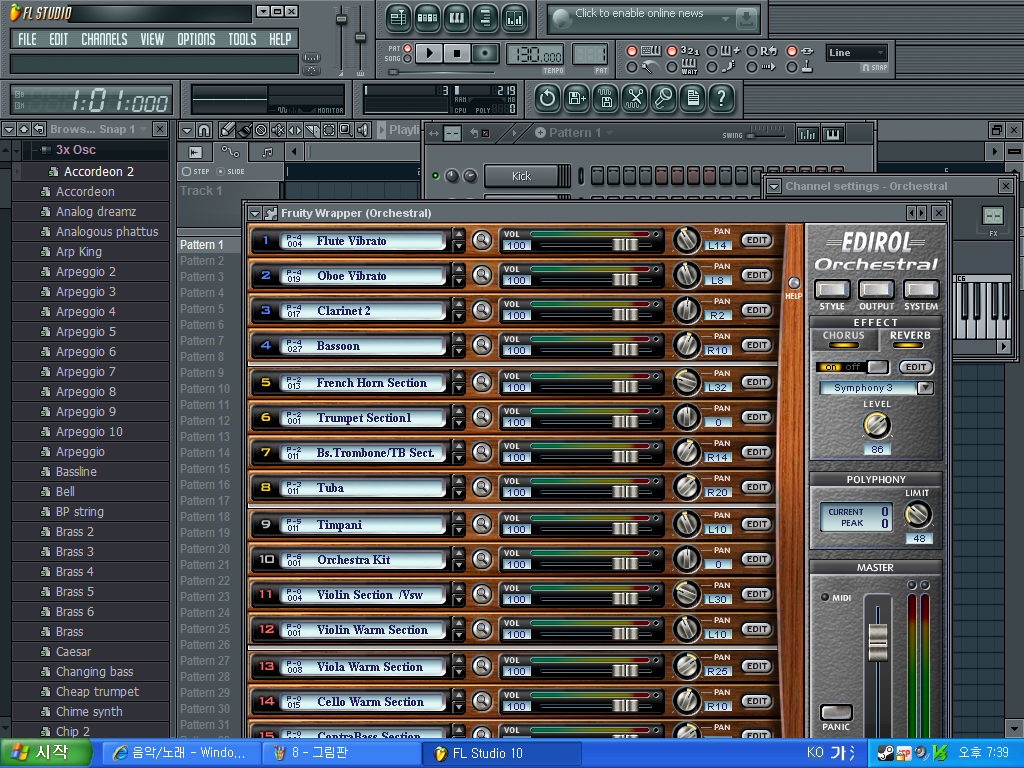Image resolution: width=1024 pixels, height=768 pixels.
Task: Open the project info document icon
Action: point(693,99)
